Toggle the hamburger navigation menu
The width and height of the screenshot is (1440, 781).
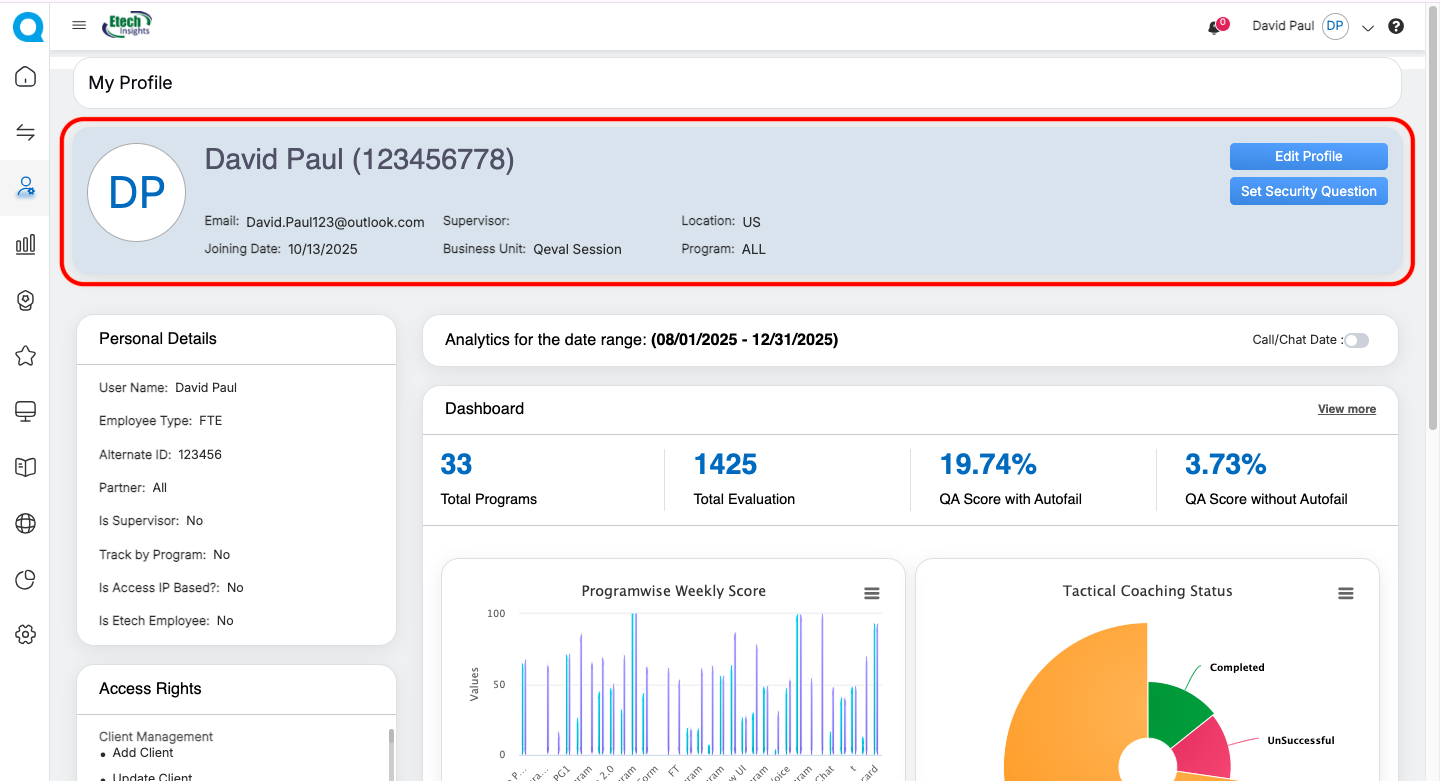[x=79, y=26]
